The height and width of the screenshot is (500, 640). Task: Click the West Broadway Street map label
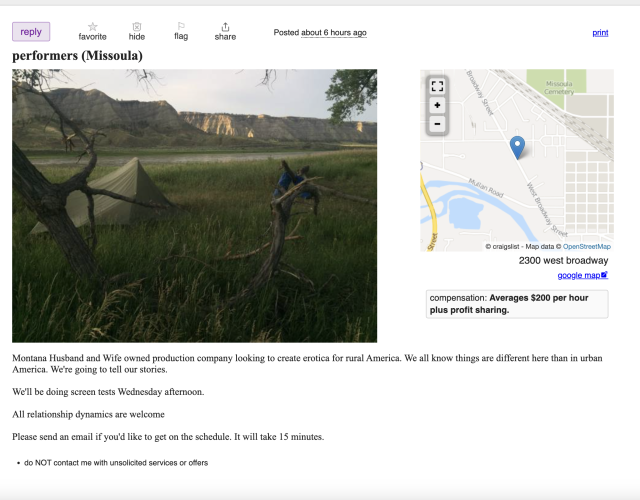coord(547,210)
